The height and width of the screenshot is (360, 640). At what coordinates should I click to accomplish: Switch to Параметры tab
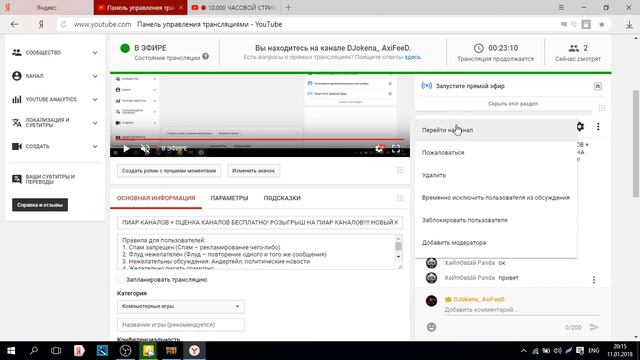coord(229,198)
